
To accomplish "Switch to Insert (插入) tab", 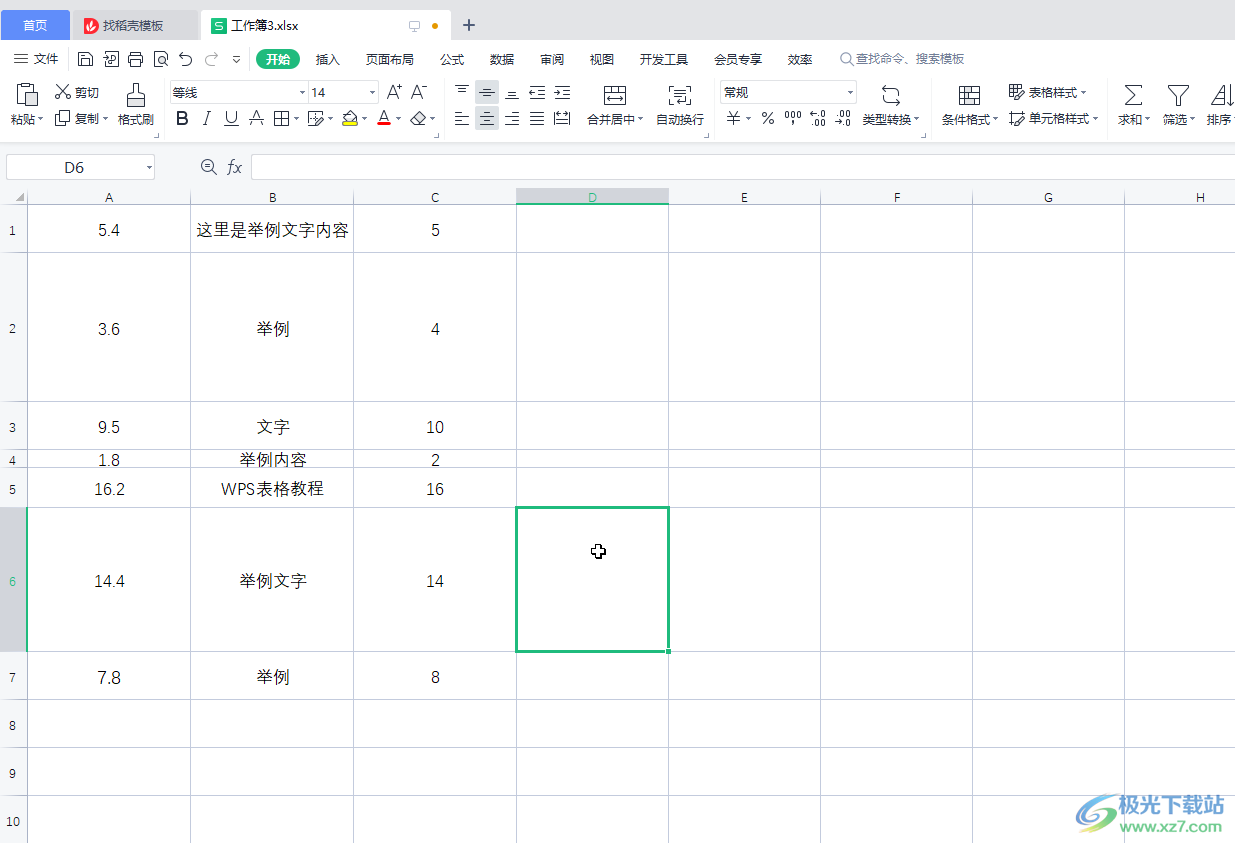I will (x=328, y=59).
